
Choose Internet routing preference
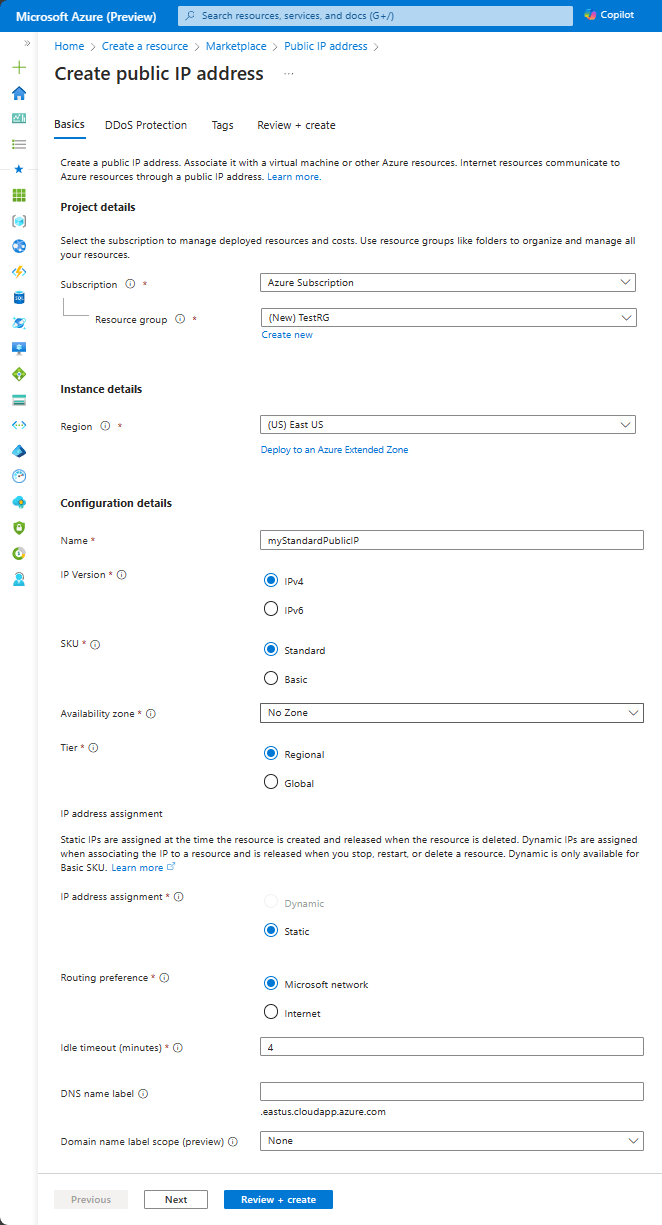[270, 1012]
